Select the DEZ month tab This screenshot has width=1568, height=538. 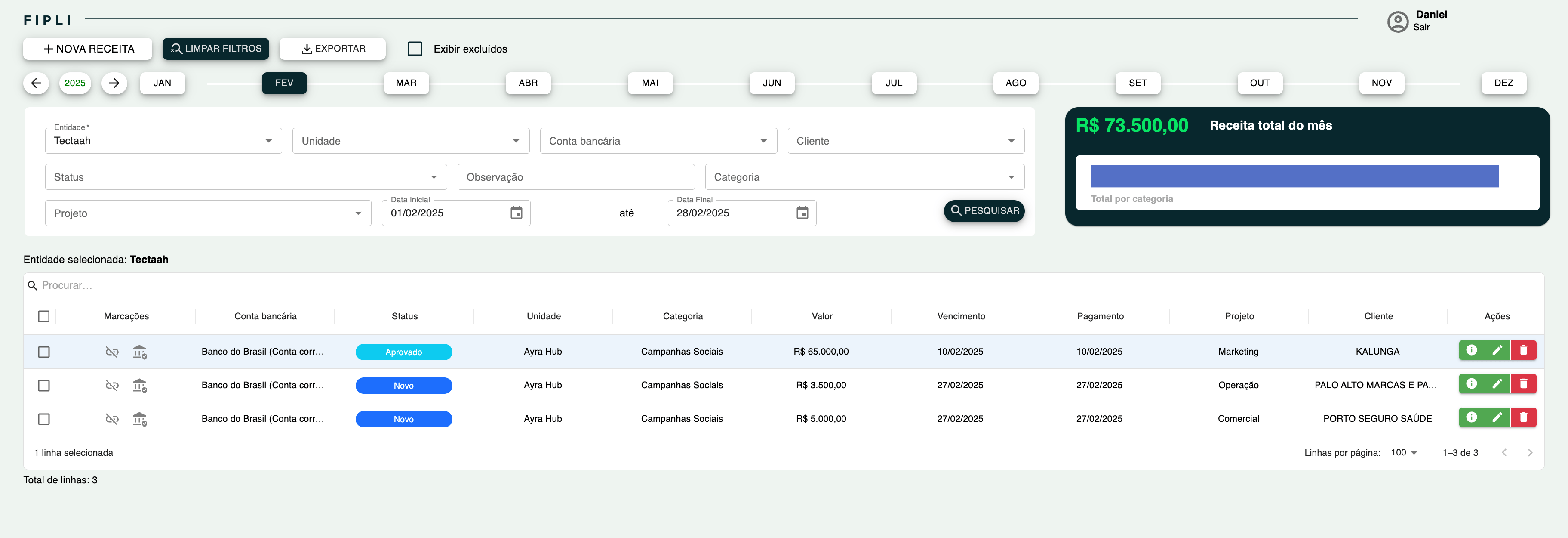pyautogui.click(x=1503, y=83)
